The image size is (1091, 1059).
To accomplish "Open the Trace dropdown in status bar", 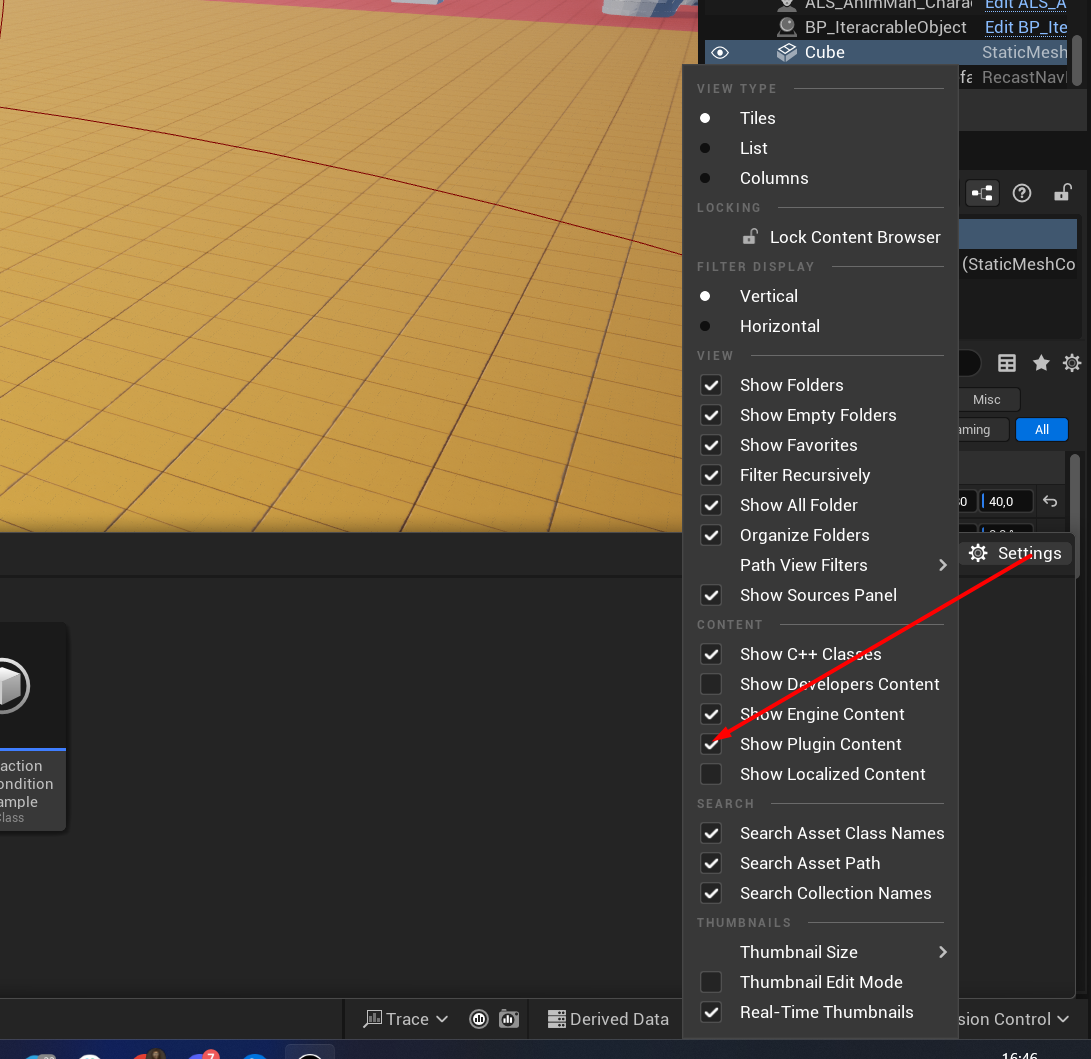I will pyautogui.click(x=406, y=1019).
